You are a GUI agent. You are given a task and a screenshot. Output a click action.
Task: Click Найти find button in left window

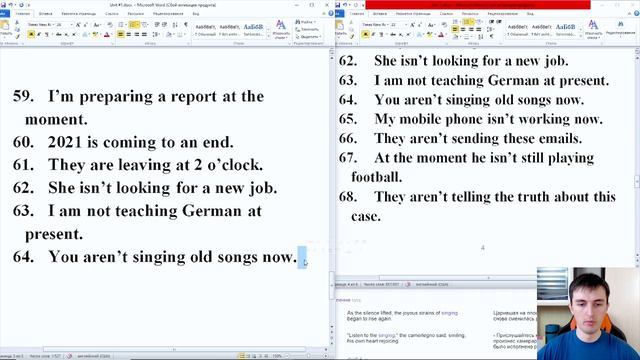click(x=306, y=22)
